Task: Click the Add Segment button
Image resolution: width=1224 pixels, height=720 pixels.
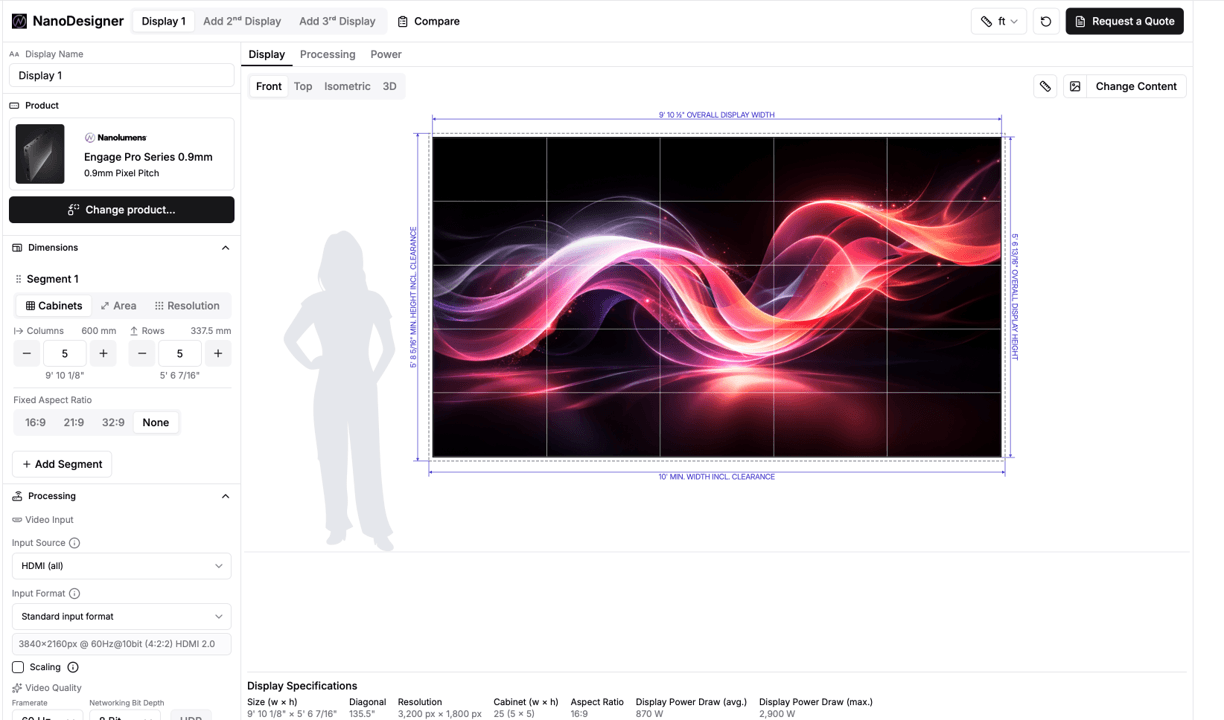Action: 62,464
